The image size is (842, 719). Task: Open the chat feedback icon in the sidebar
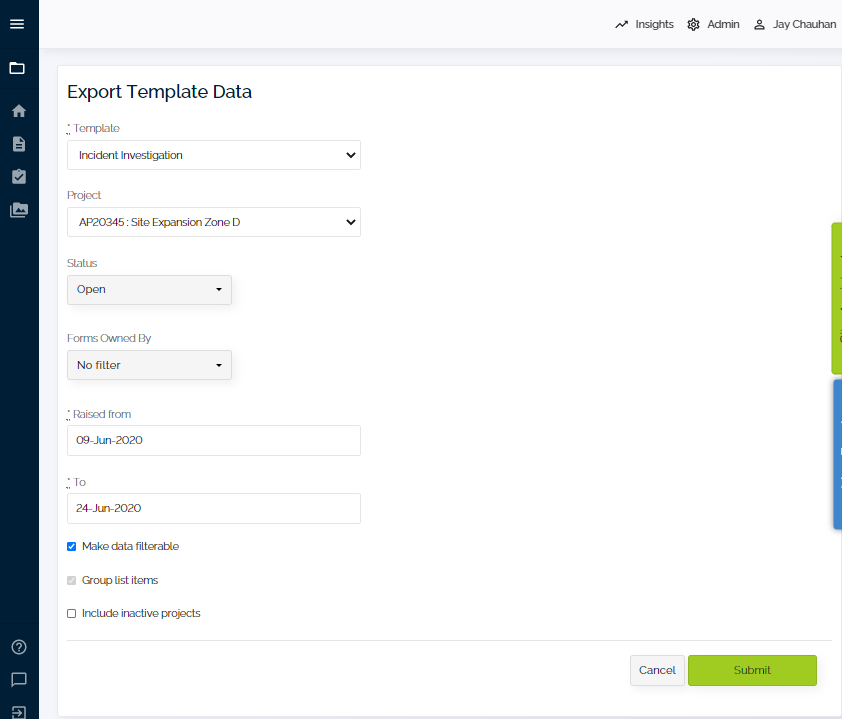tap(19, 680)
